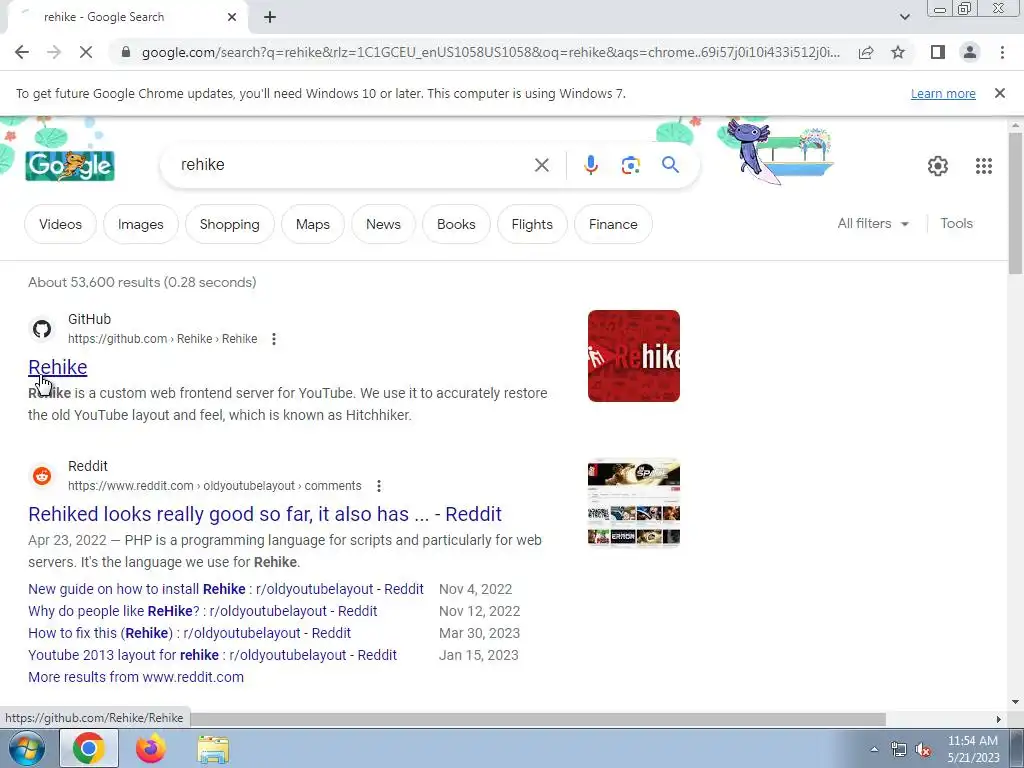Click the horizontal scrollbar at bottom
This screenshot has height=768, width=1024.
coord(537,719)
